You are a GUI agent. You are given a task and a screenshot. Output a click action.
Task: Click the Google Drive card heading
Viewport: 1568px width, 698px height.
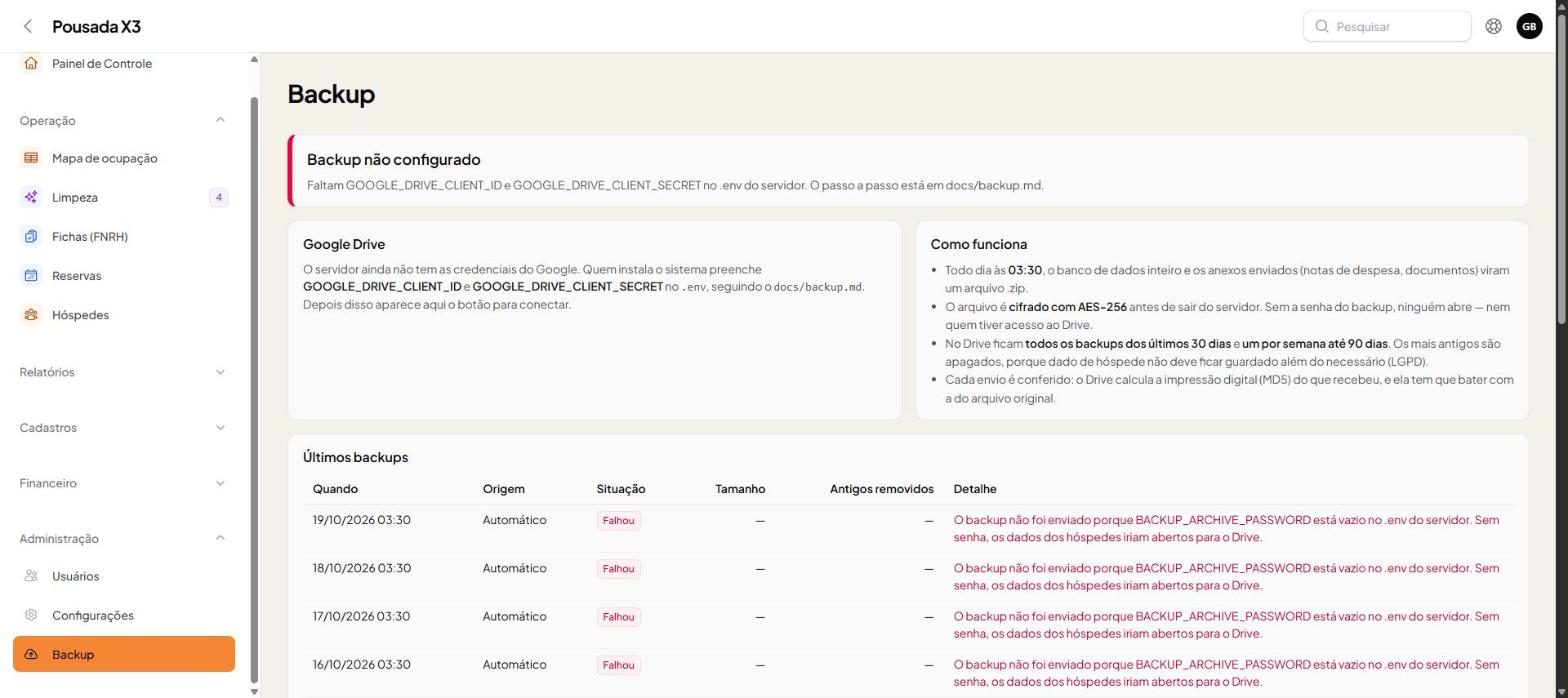click(x=344, y=244)
